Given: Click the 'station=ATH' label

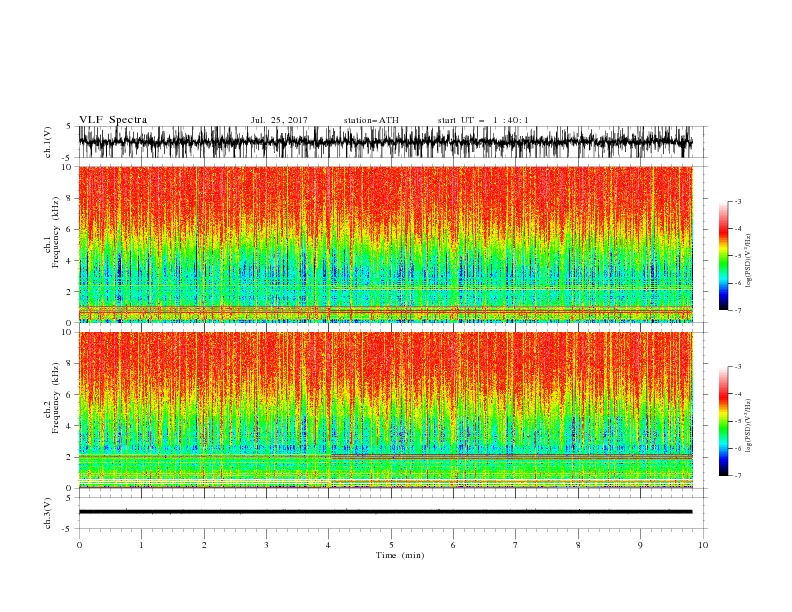Looking at the screenshot, I should click(371, 120).
